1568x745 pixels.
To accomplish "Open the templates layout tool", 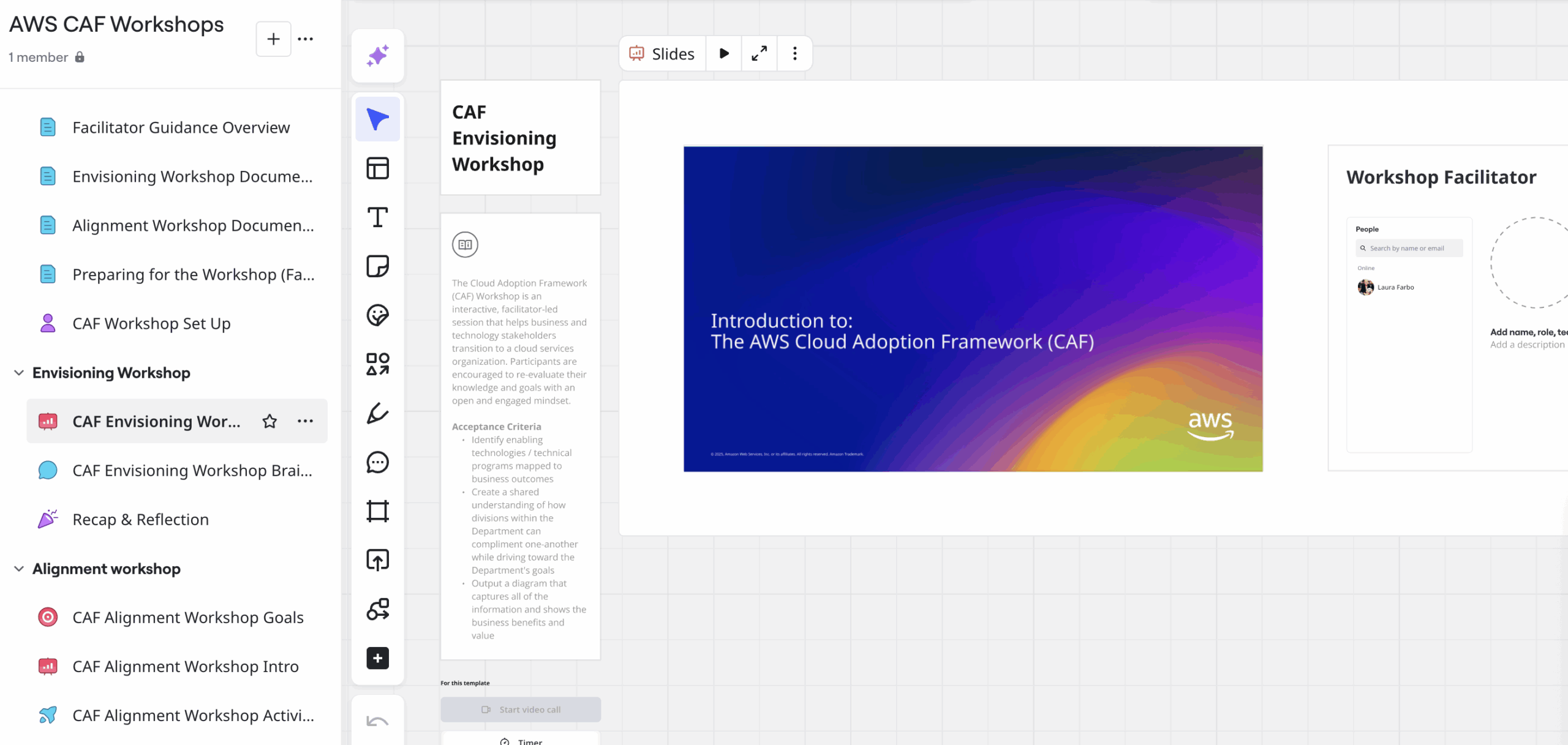I will (x=377, y=168).
